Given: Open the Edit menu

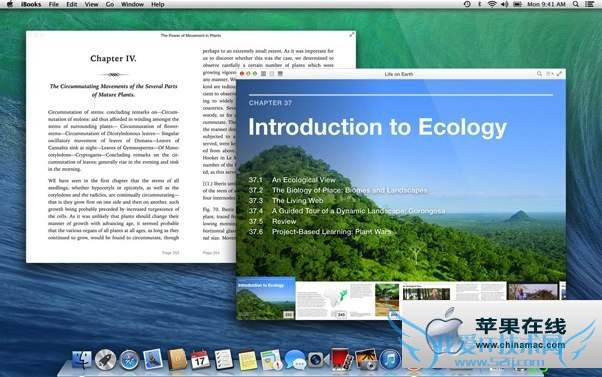Looking at the screenshot, I should click(72, 4).
